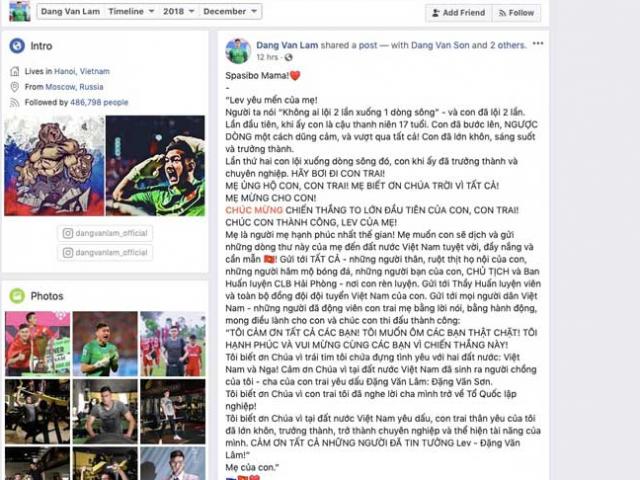This screenshot has width=640, height=480.
Task: Expand the Timeline dropdown
Action: 131,11
